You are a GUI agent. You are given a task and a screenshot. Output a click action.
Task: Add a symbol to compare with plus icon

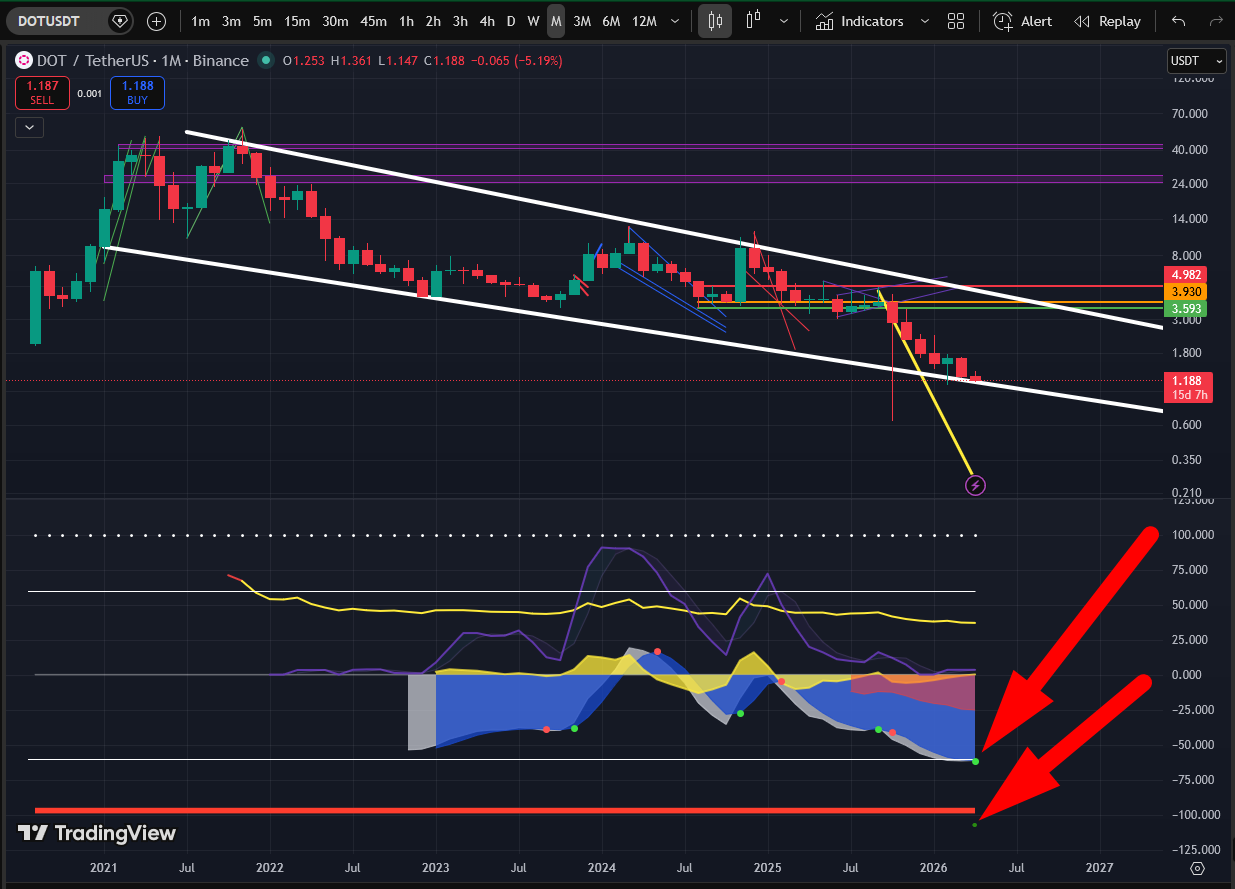pyautogui.click(x=157, y=21)
